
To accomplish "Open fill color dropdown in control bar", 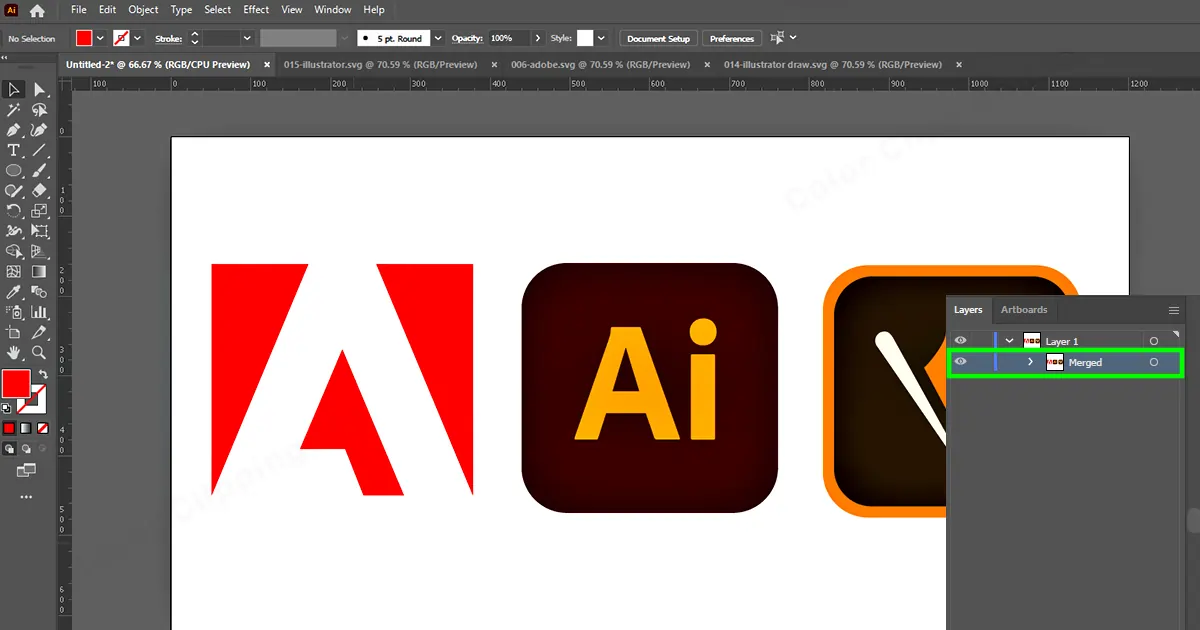I will pyautogui.click(x=101, y=38).
